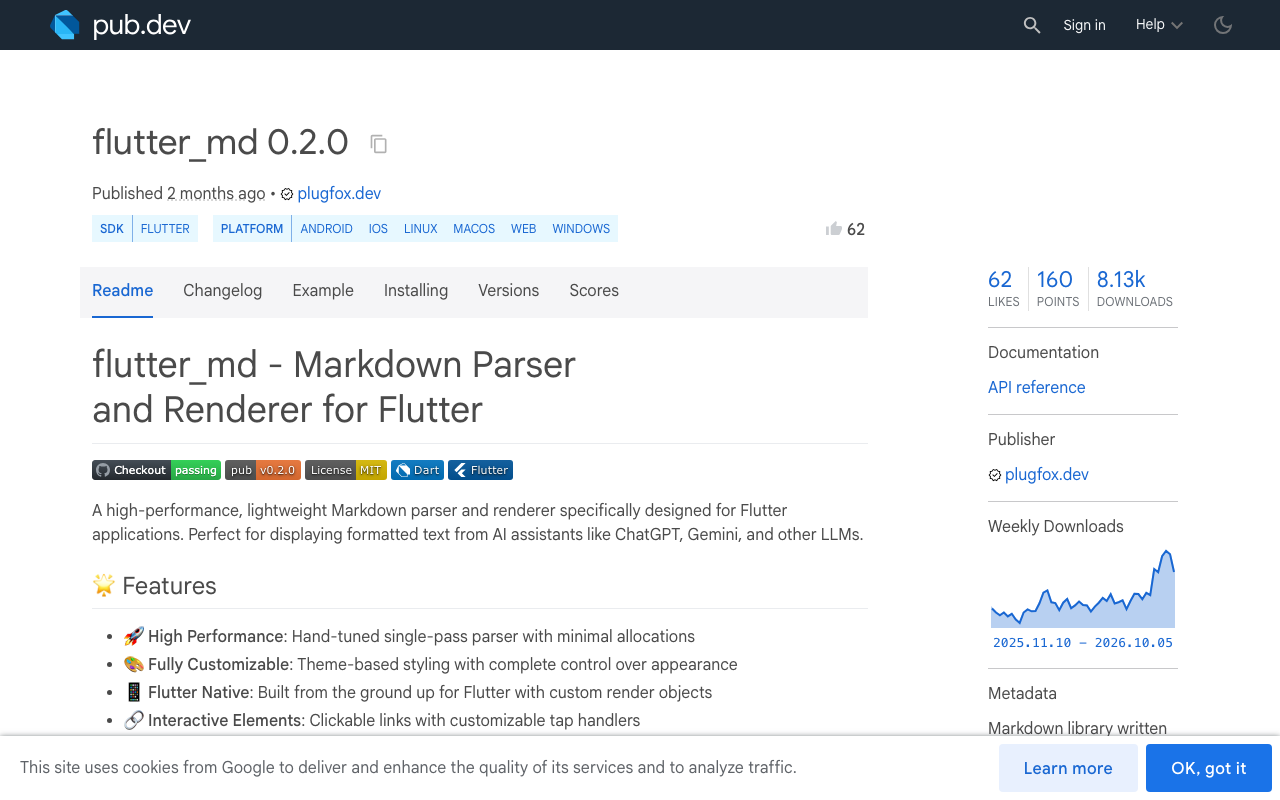
Task: Click the Features heading
Action: [x=169, y=586]
